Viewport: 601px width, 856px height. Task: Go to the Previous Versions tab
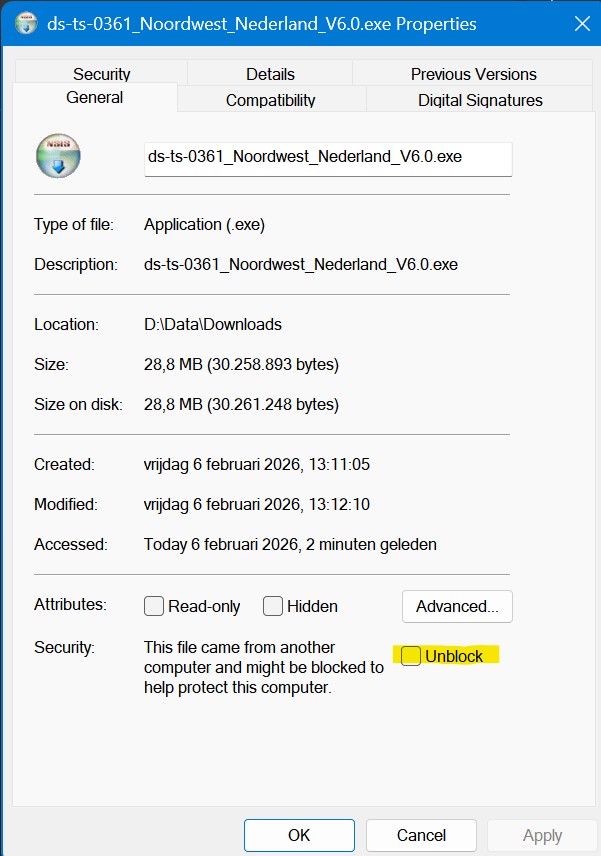tap(473, 74)
